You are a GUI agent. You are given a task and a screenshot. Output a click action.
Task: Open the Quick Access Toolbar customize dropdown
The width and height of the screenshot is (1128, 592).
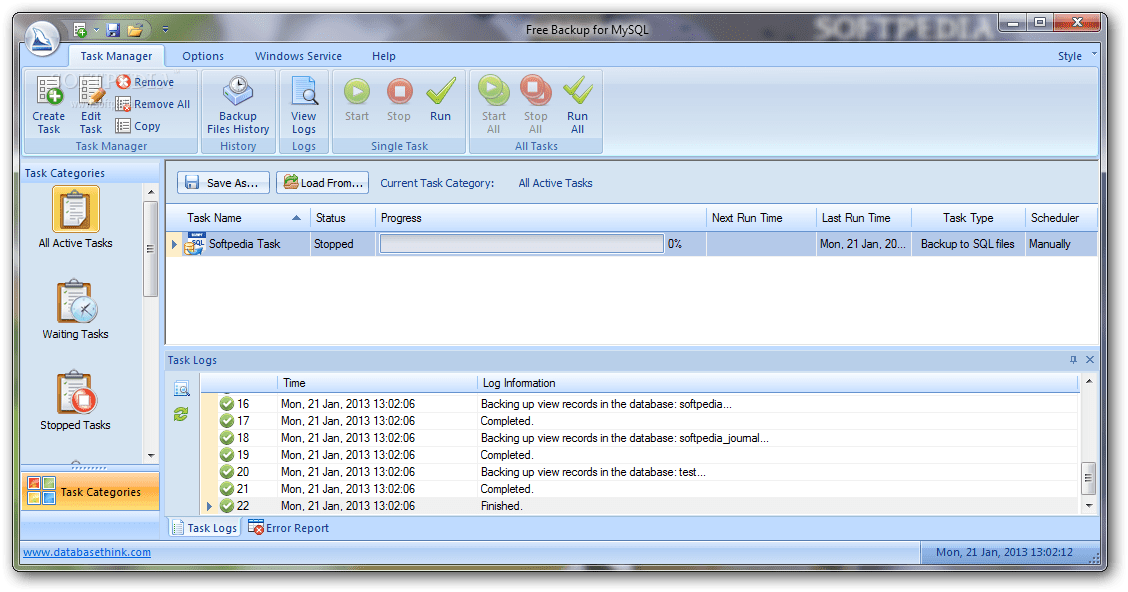click(166, 30)
